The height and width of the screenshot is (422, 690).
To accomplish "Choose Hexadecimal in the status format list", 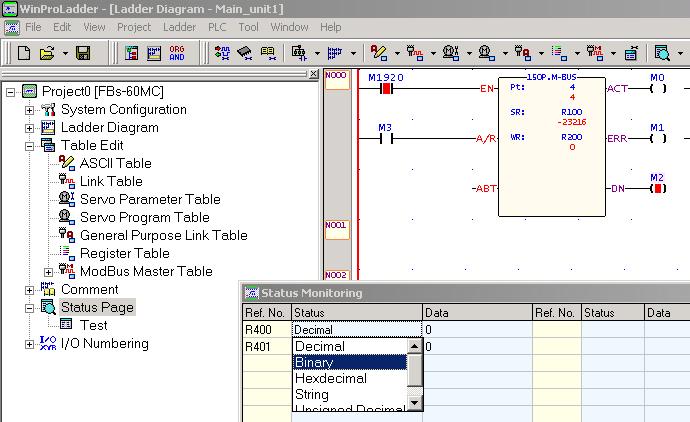I will point(350,378).
